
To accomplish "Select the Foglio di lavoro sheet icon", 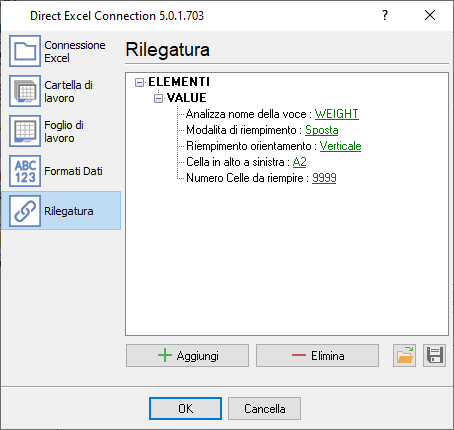I will coord(25,131).
